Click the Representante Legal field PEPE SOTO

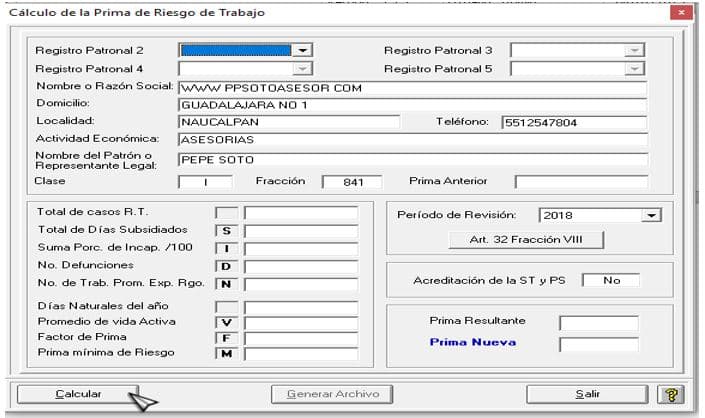(413, 160)
